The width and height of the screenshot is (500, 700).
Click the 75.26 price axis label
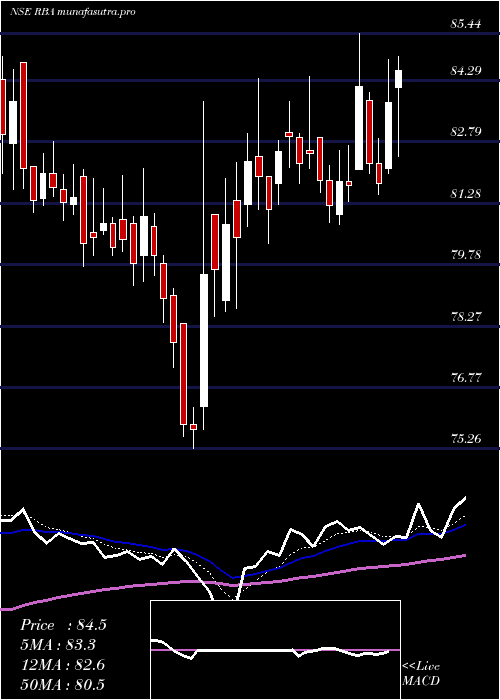[466, 439]
